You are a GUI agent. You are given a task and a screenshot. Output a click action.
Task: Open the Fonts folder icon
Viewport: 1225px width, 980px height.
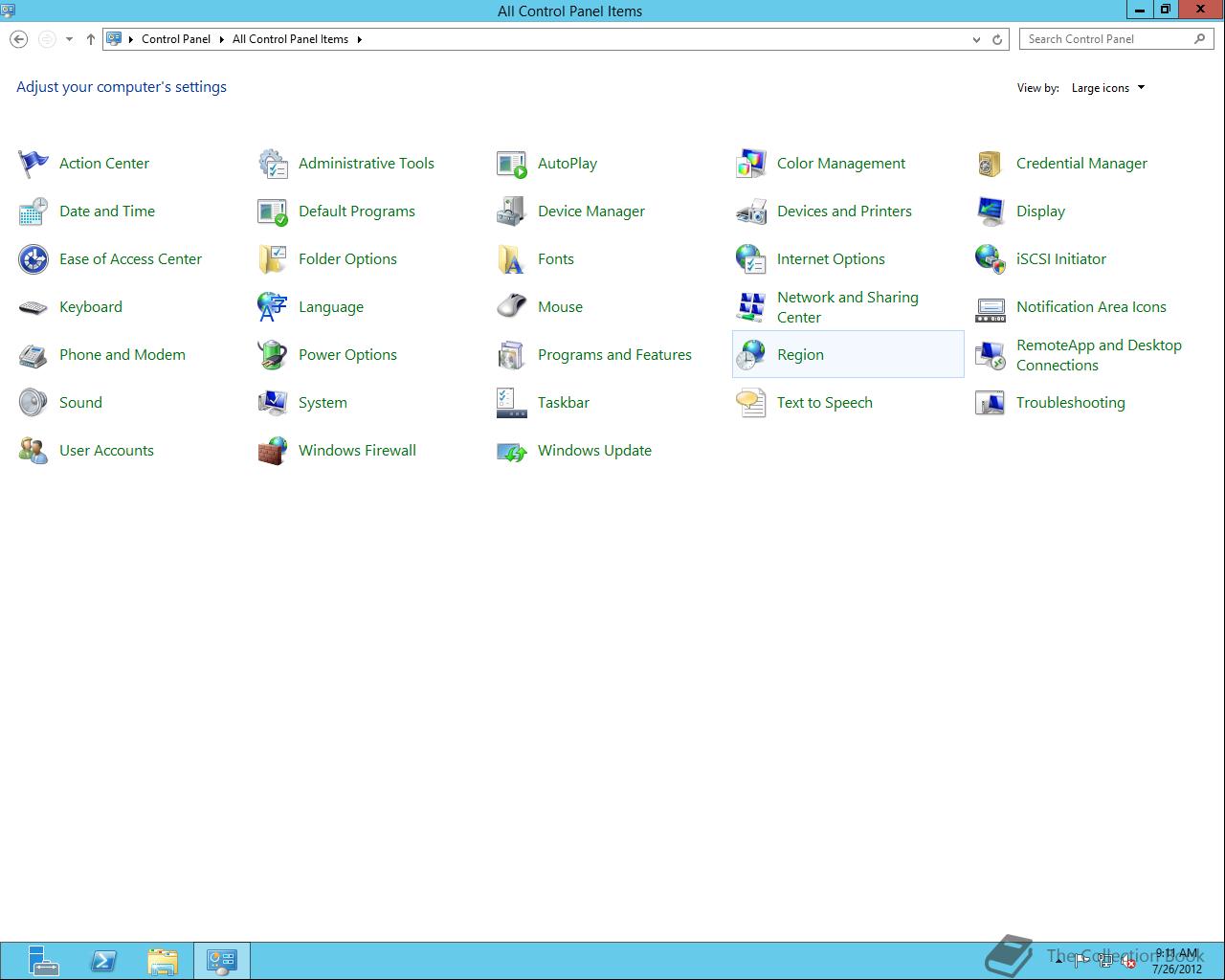tap(512, 259)
